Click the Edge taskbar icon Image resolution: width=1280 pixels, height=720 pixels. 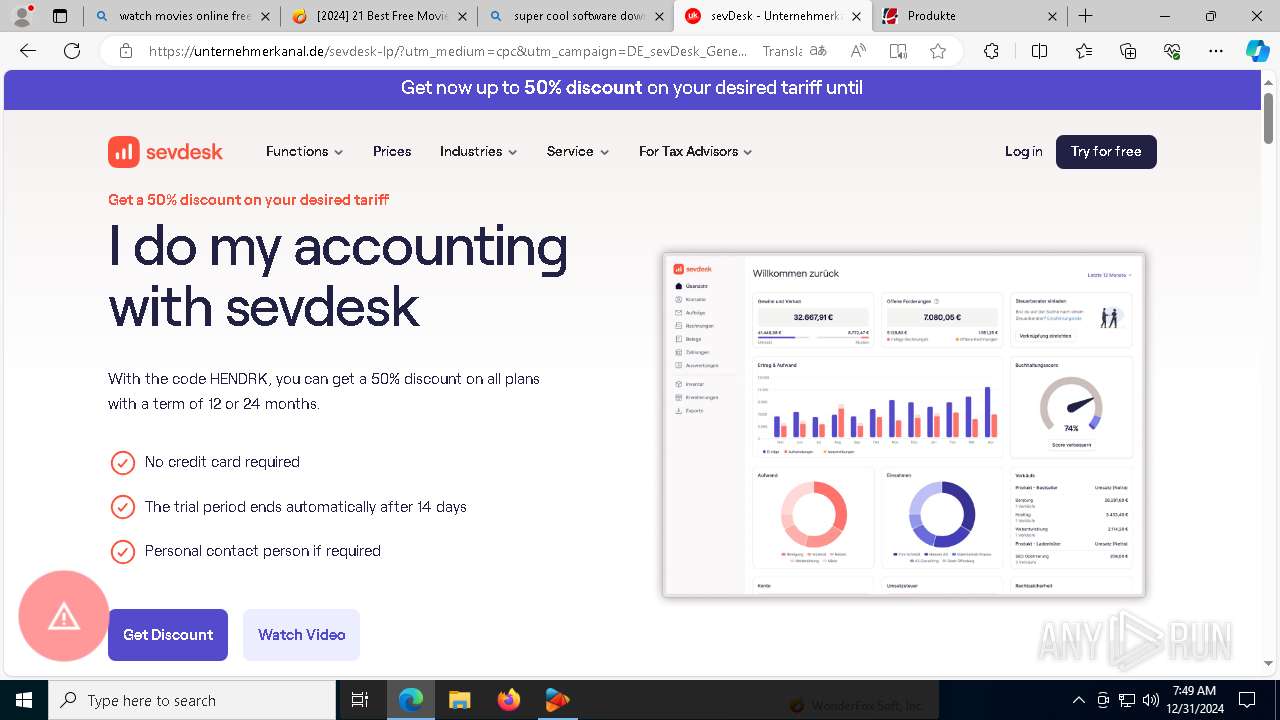(x=411, y=700)
